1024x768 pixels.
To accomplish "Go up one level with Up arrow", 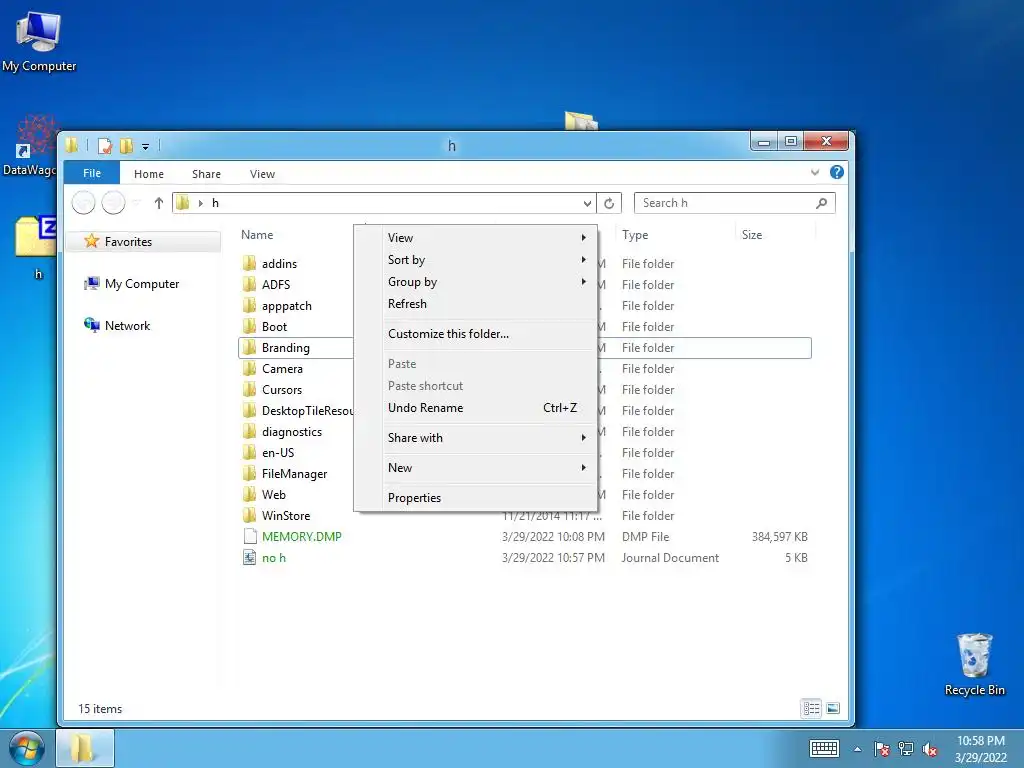I will click(x=159, y=203).
